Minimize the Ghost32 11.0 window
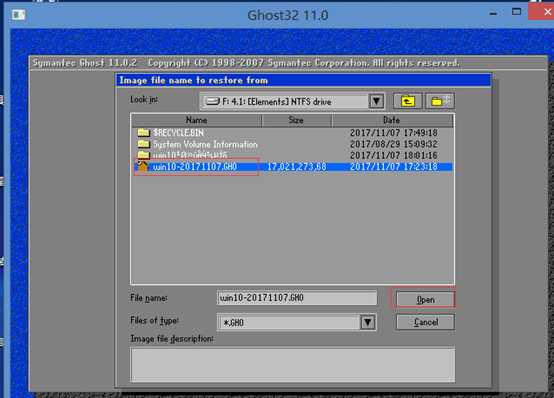The image size is (554, 398). (493, 13)
